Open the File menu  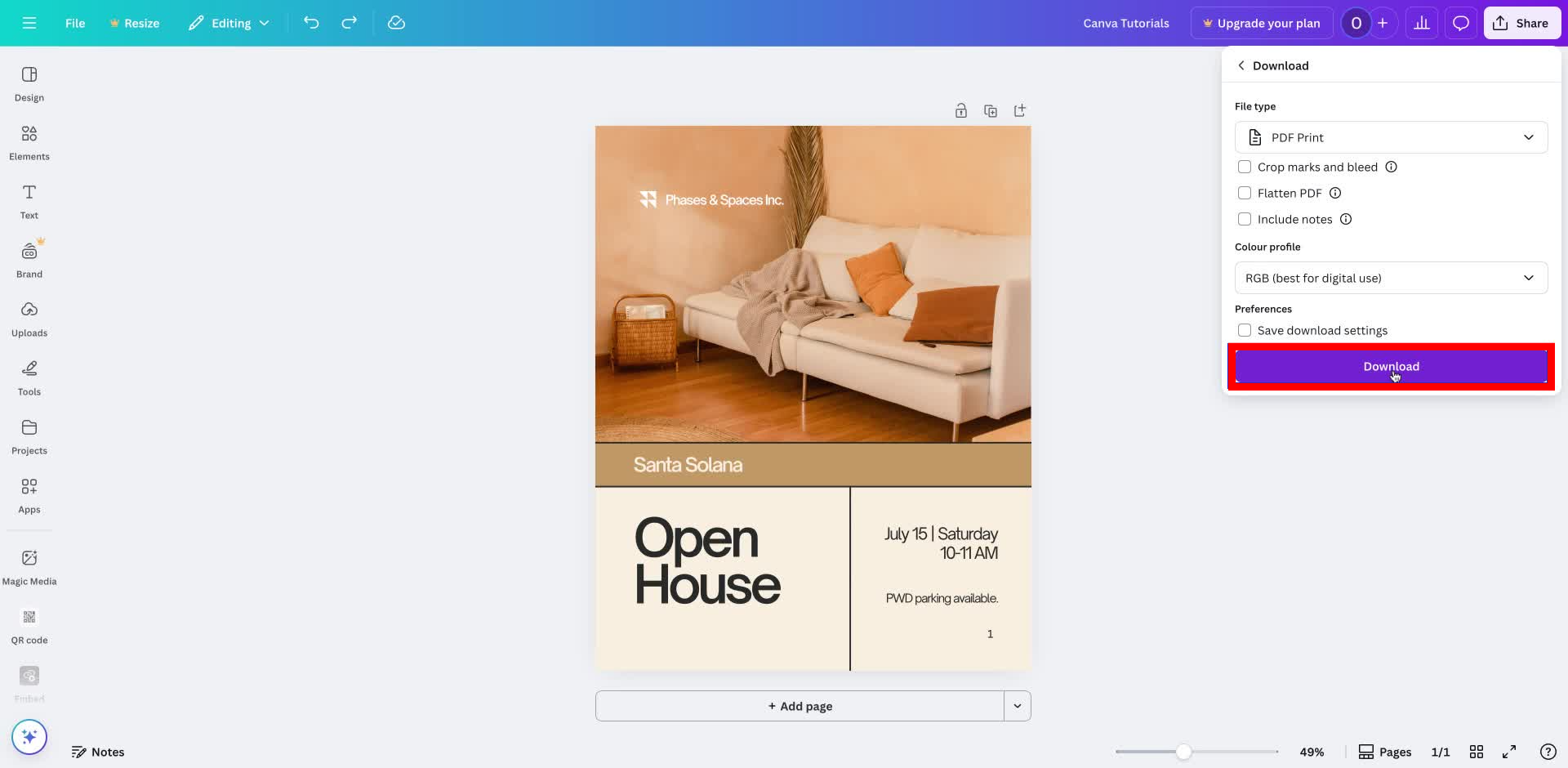pos(74,23)
